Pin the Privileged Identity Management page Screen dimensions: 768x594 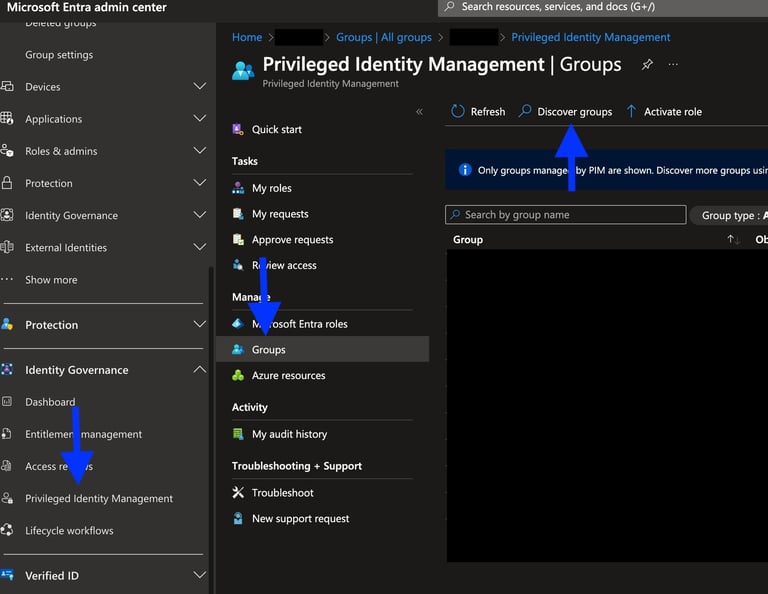coord(647,64)
